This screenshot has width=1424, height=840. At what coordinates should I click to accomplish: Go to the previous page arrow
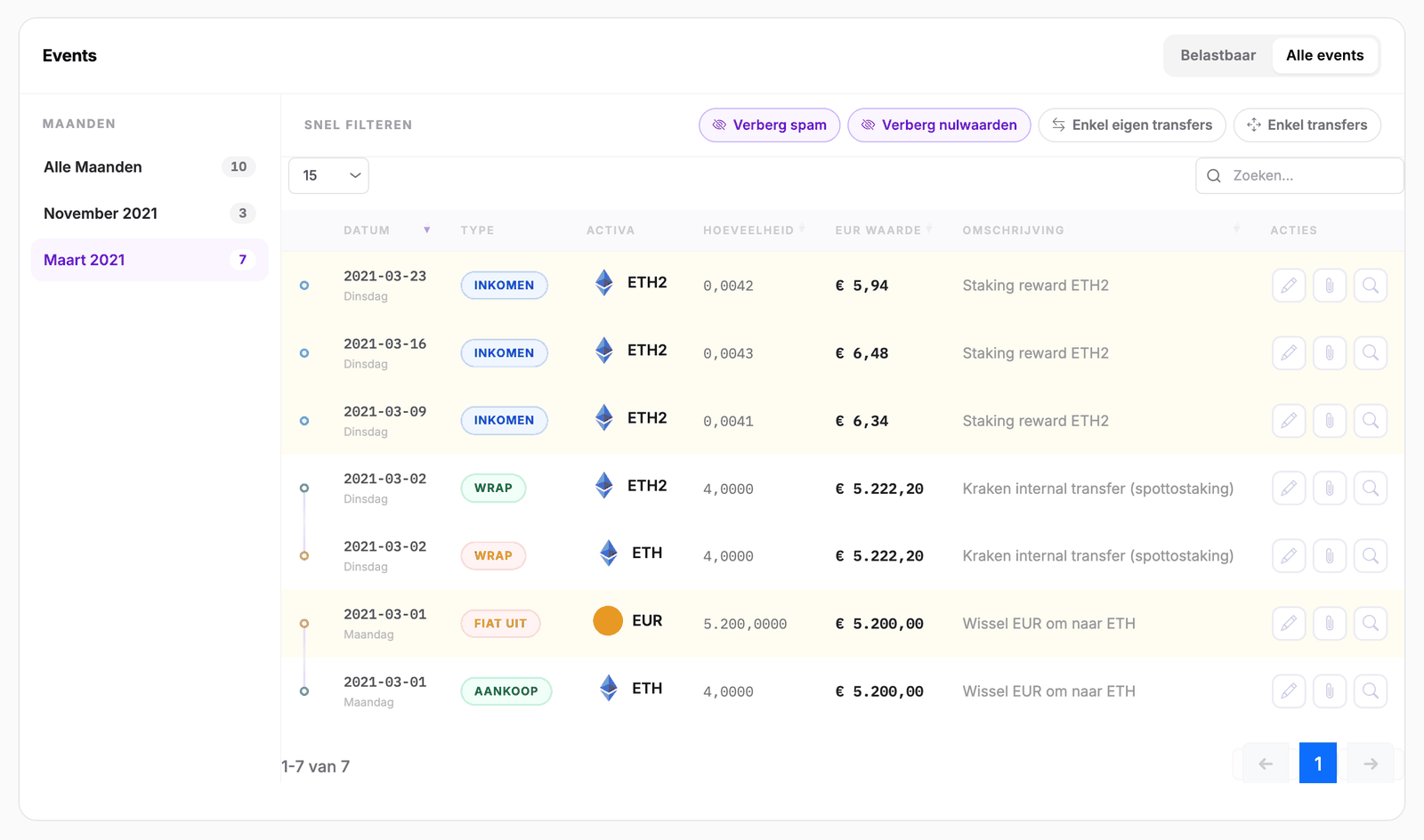pos(1266,763)
